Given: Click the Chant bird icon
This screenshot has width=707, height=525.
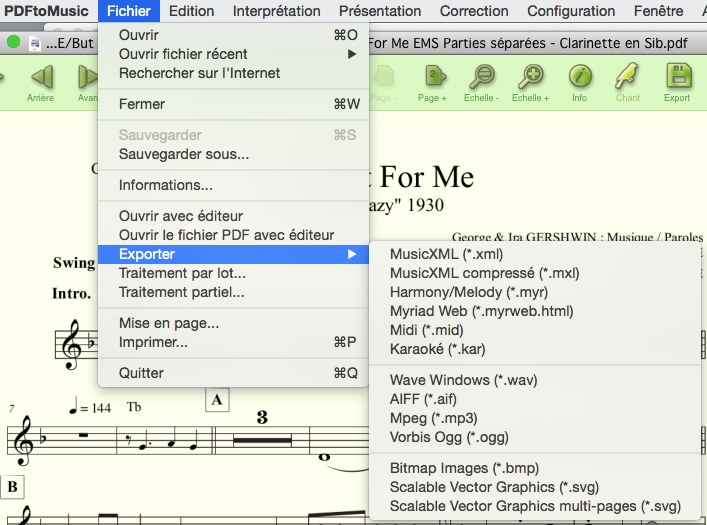Looking at the screenshot, I should [628, 77].
